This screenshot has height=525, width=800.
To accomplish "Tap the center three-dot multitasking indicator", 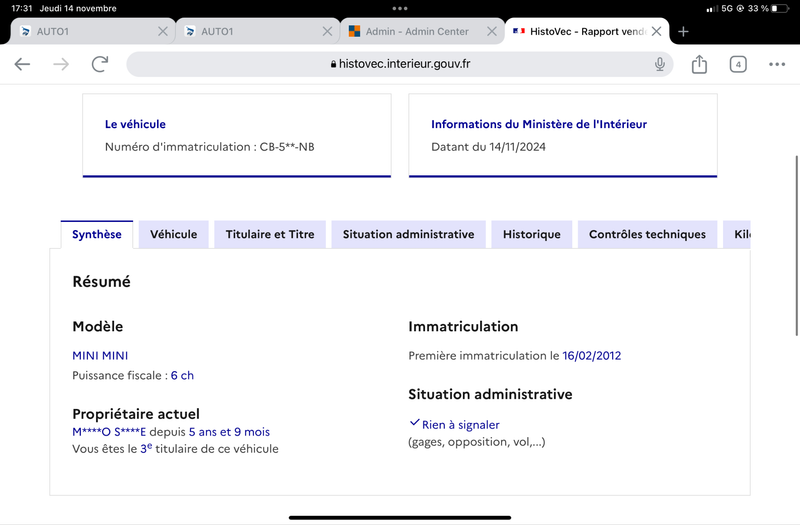I will 400,8.
